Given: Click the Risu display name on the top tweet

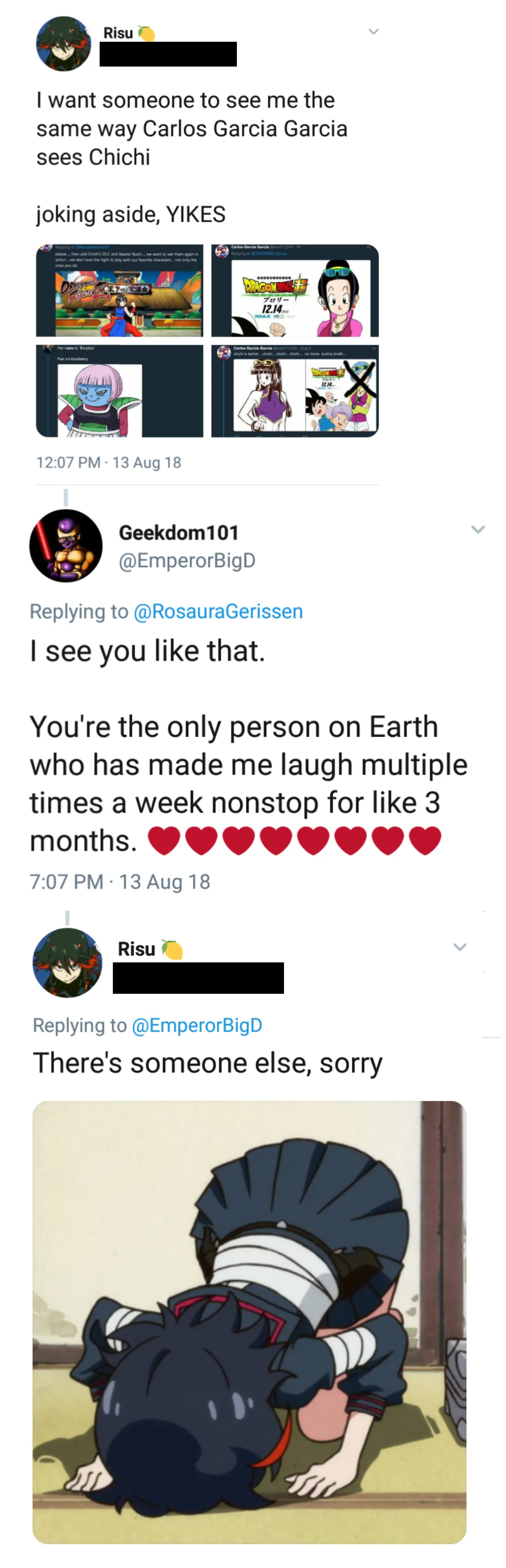Looking at the screenshot, I should [118, 33].
